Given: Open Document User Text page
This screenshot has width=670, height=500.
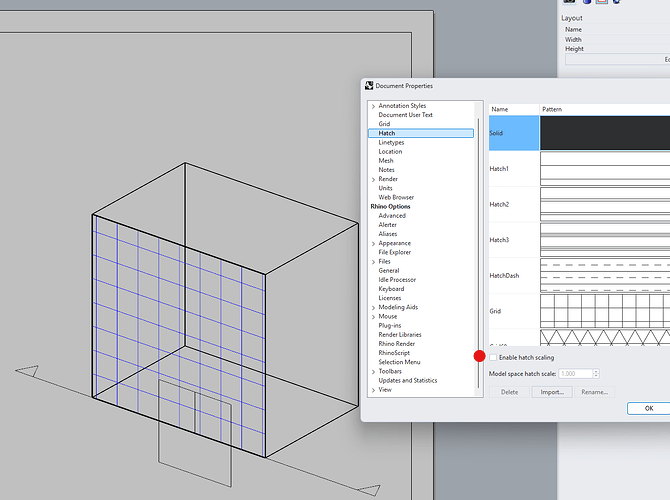Looking at the screenshot, I should 405,115.
